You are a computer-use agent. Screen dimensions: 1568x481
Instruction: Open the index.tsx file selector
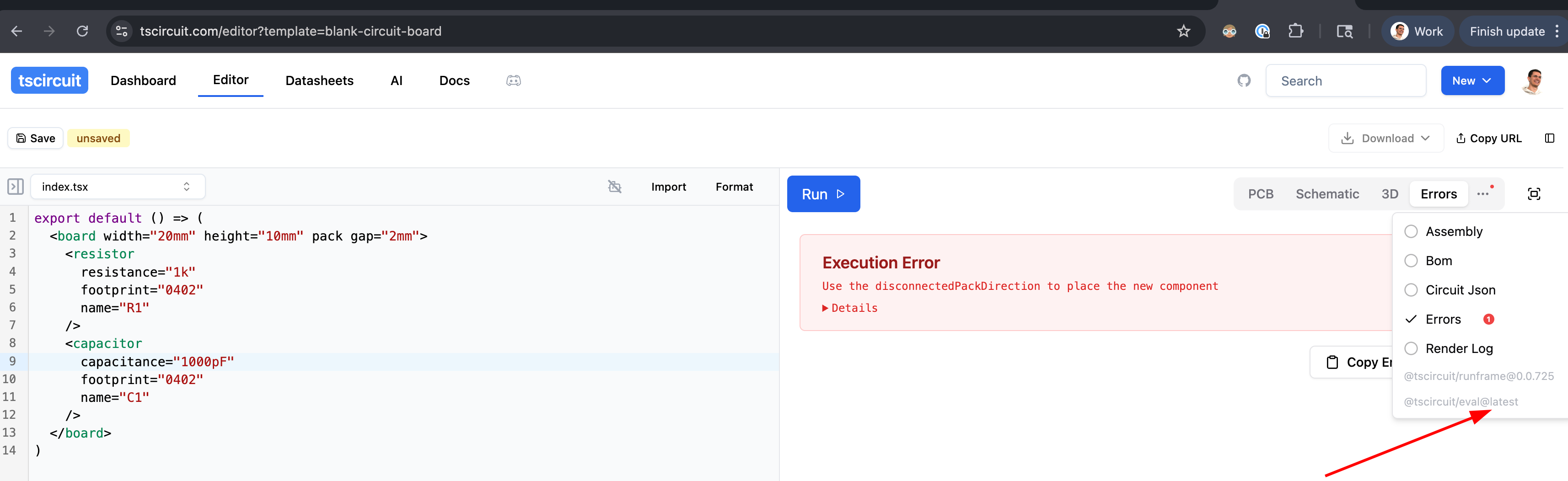pos(118,186)
